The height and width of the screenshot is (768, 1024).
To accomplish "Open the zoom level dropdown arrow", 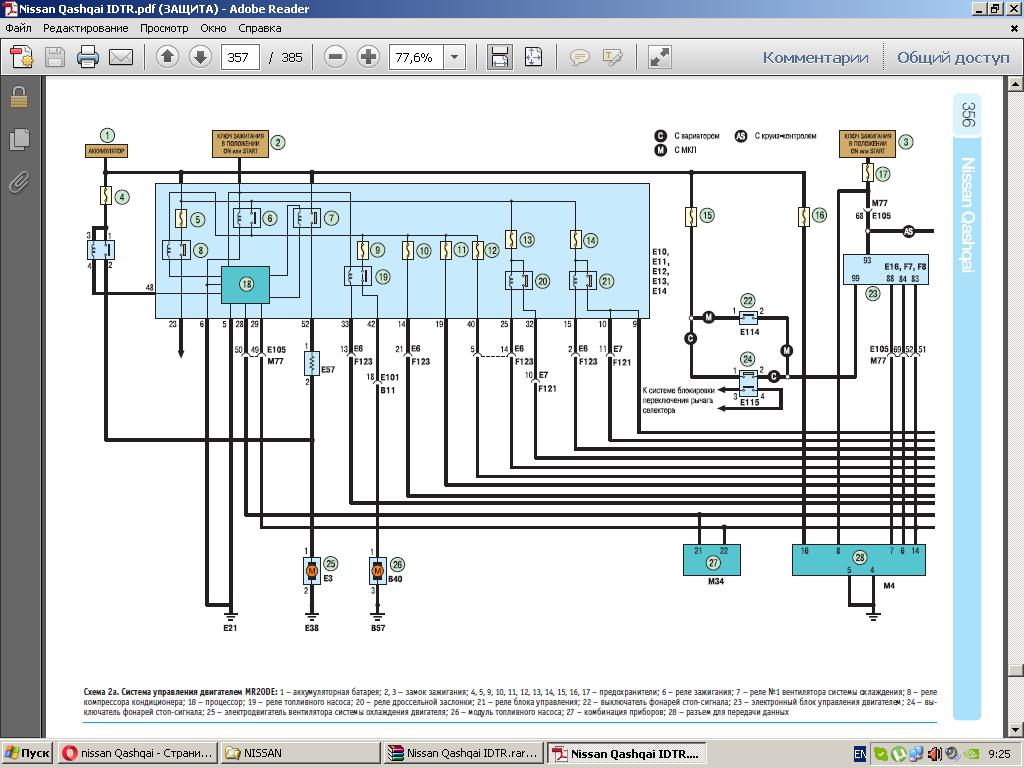I will 455,57.
